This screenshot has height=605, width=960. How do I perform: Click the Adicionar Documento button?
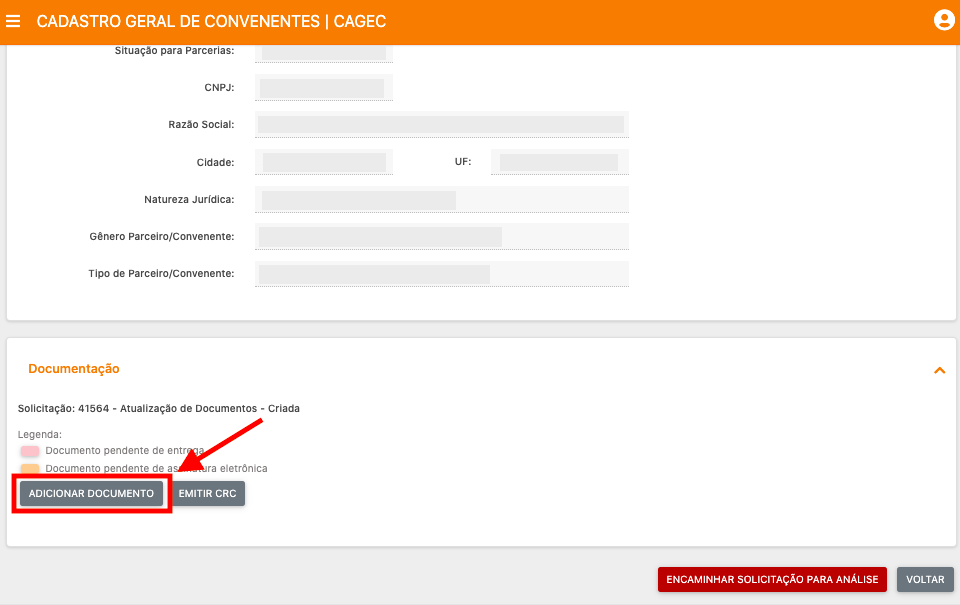pos(91,494)
